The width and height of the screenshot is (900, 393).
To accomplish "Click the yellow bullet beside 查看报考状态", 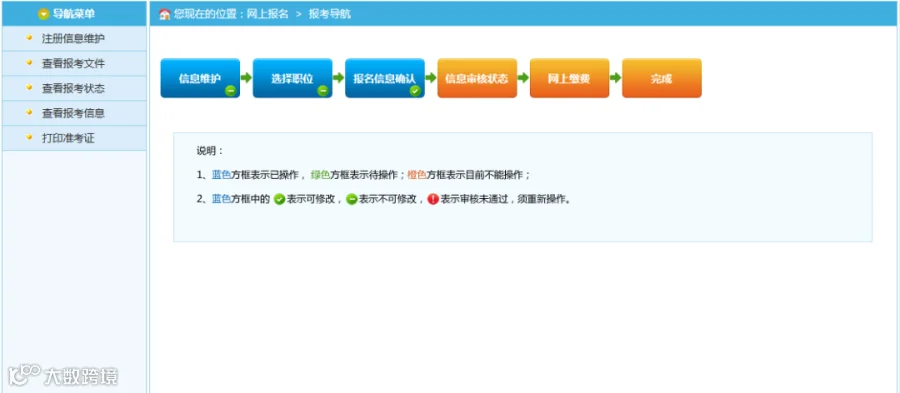I will (x=29, y=88).
